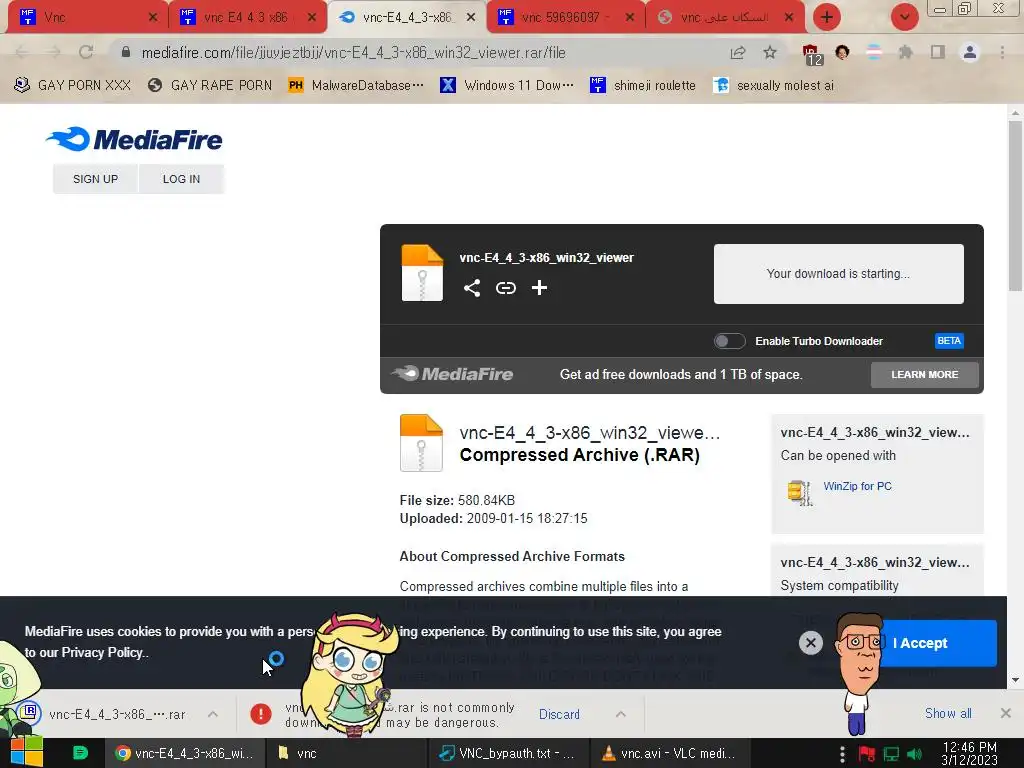Click Discard on the dangerous download warning
Viewport: 1024px width, 768px height.
[559, 714]
